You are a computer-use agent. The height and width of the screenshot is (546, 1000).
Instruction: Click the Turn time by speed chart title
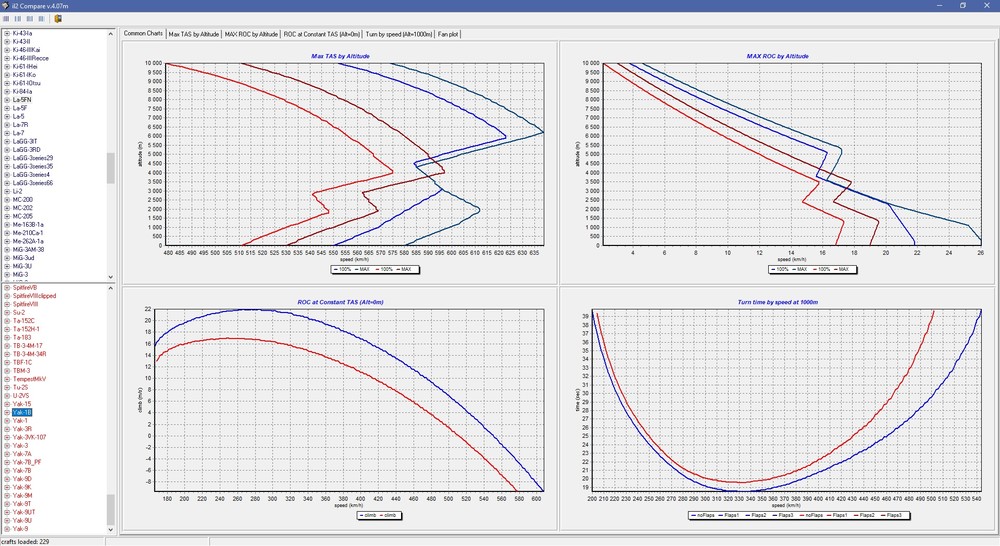coord(777,302)
